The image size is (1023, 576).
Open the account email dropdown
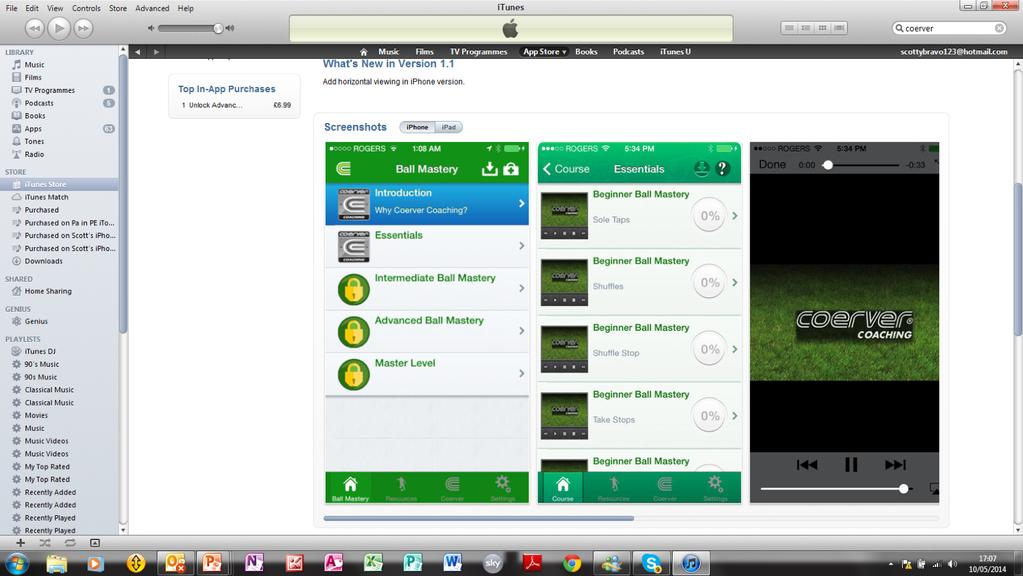pos(954,52)
